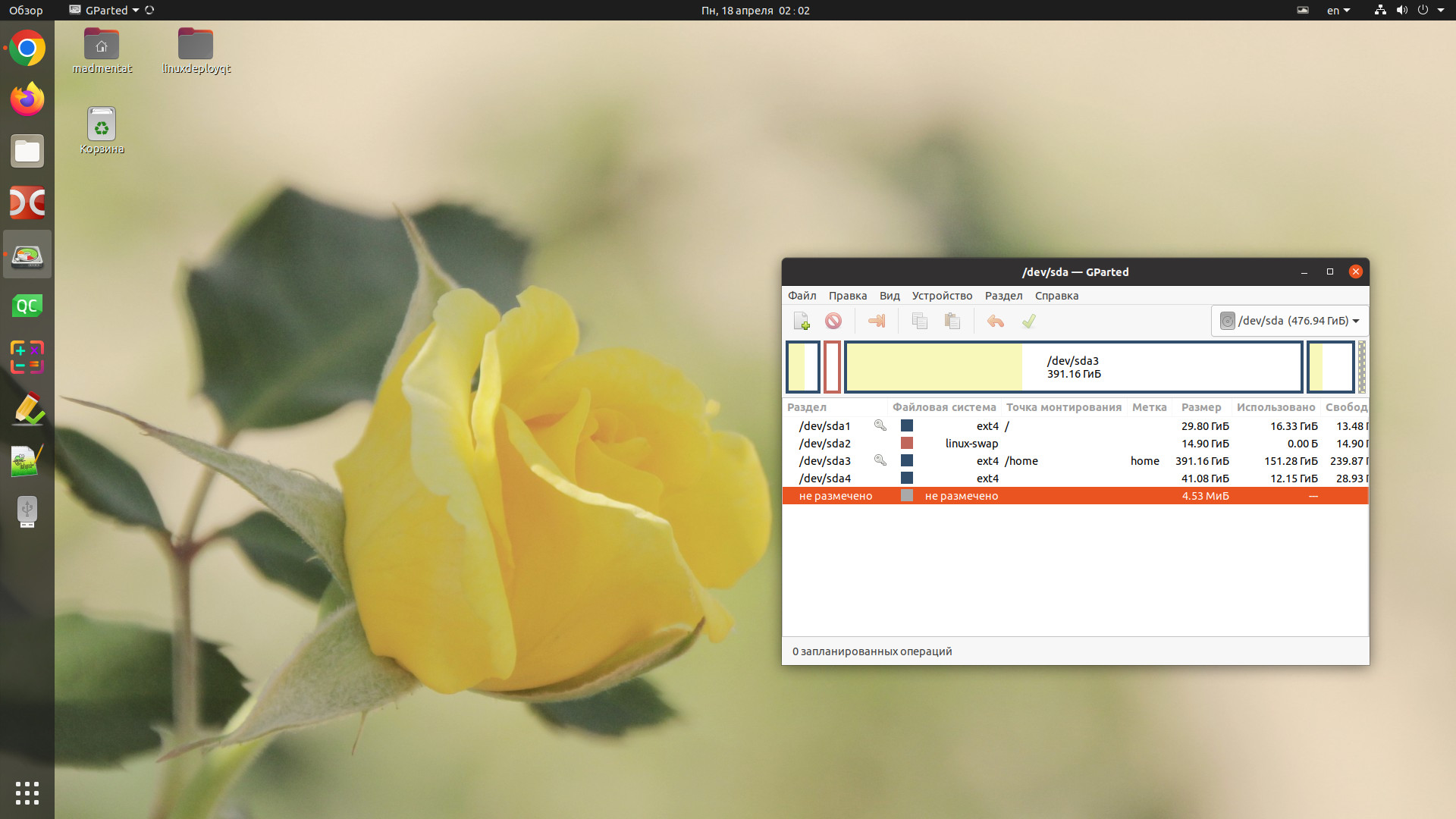The height and width of the screenshot is (819, 1456).
Task: Open the Устройство menu
Action: tap(942, 296)
